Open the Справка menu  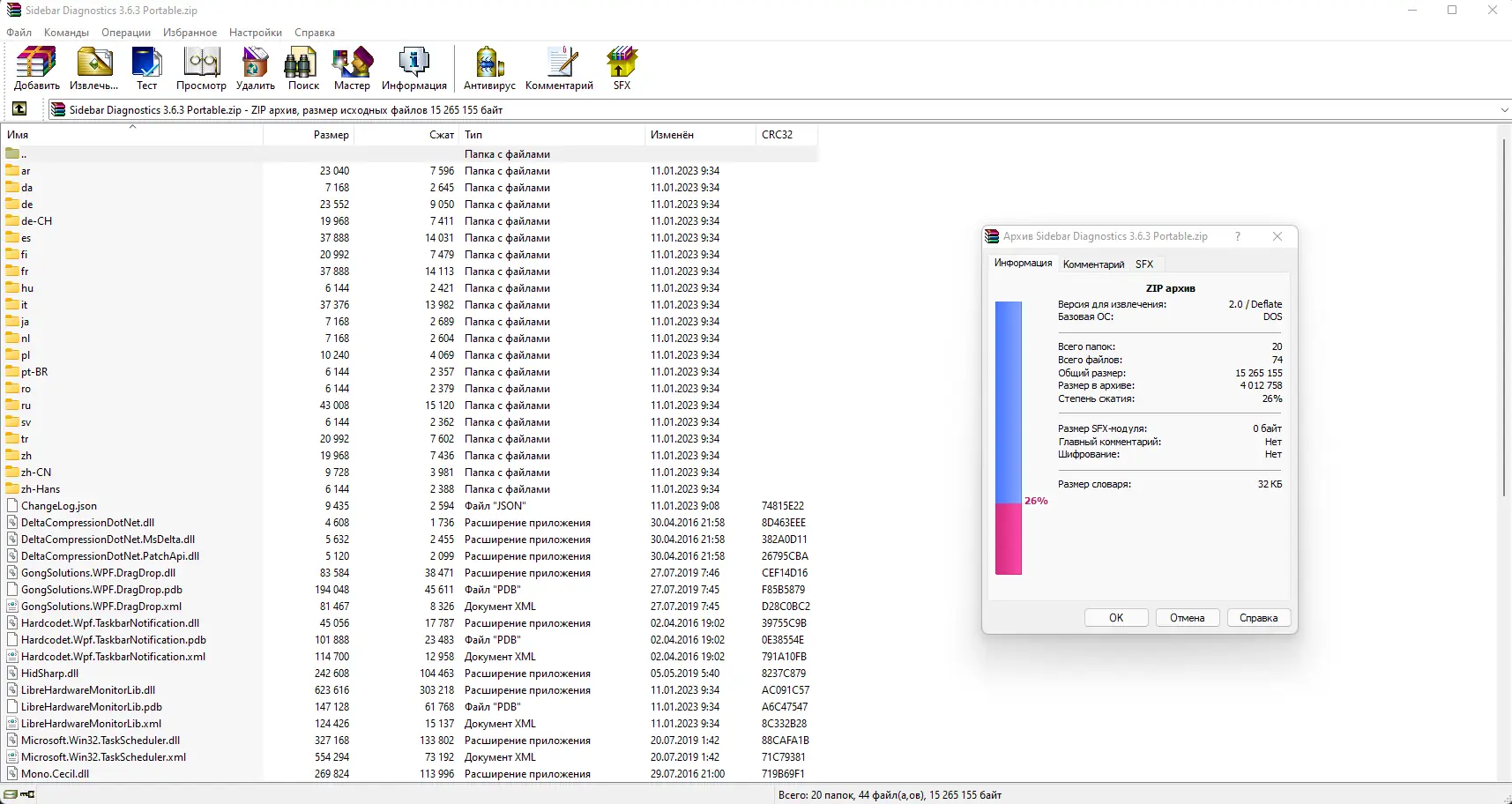(x=315, y=33)
